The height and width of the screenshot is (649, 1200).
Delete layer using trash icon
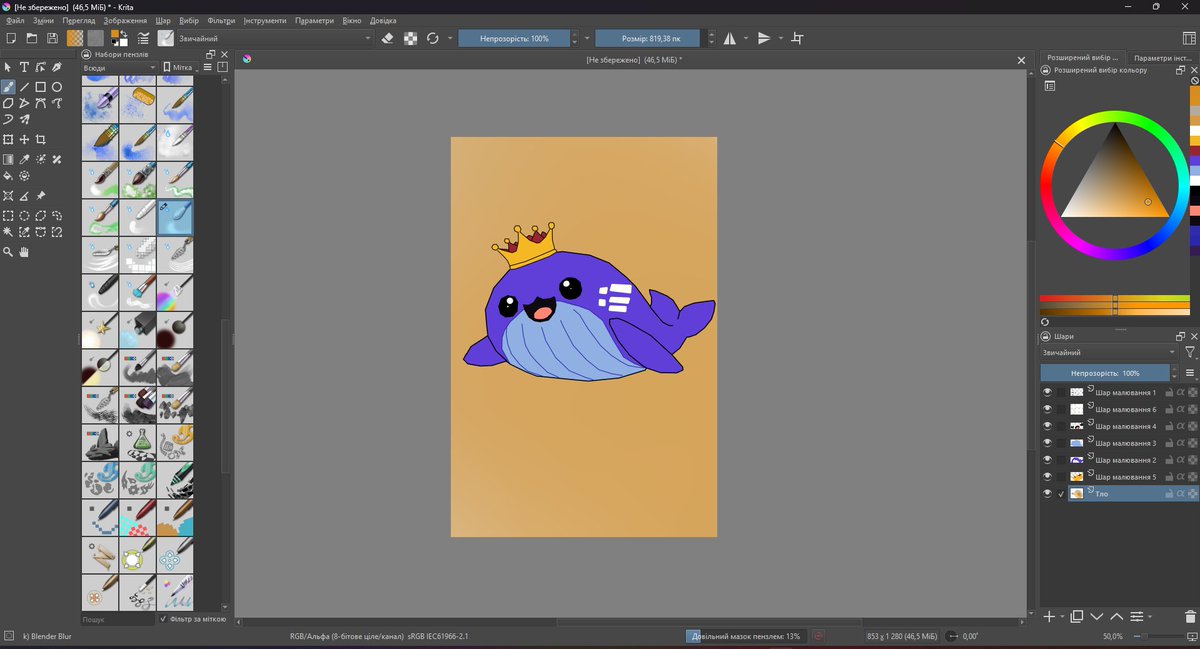coord(1189,617)
